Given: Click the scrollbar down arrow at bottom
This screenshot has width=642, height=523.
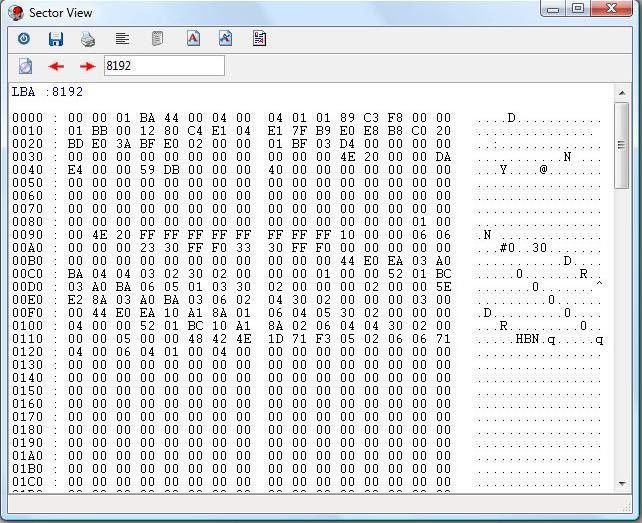Looking at the screenshot, I should [x=621, y=483].
